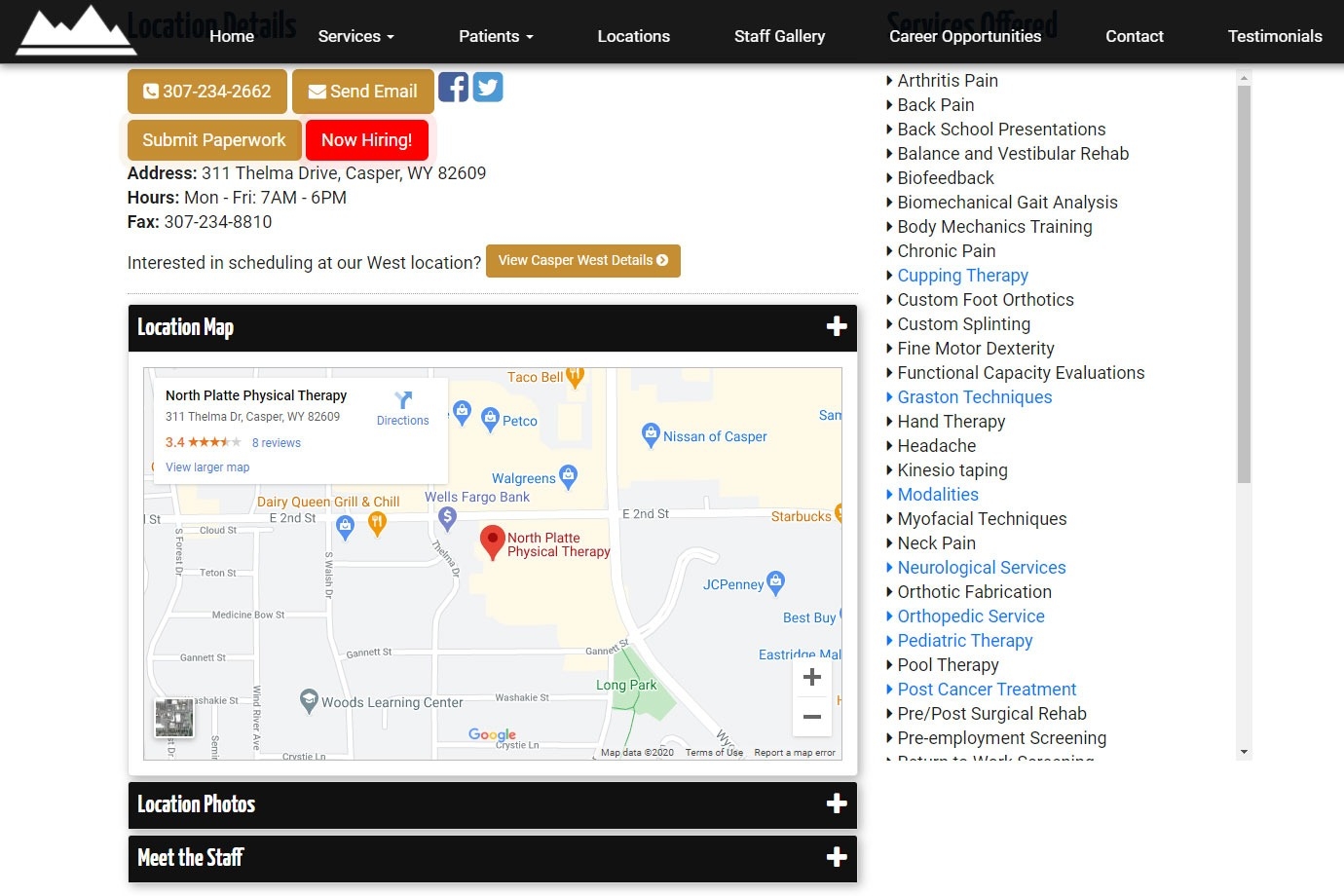Click the Directions arrow icon on map
The width and height of the screenshot is (1344, 896).
403,399
